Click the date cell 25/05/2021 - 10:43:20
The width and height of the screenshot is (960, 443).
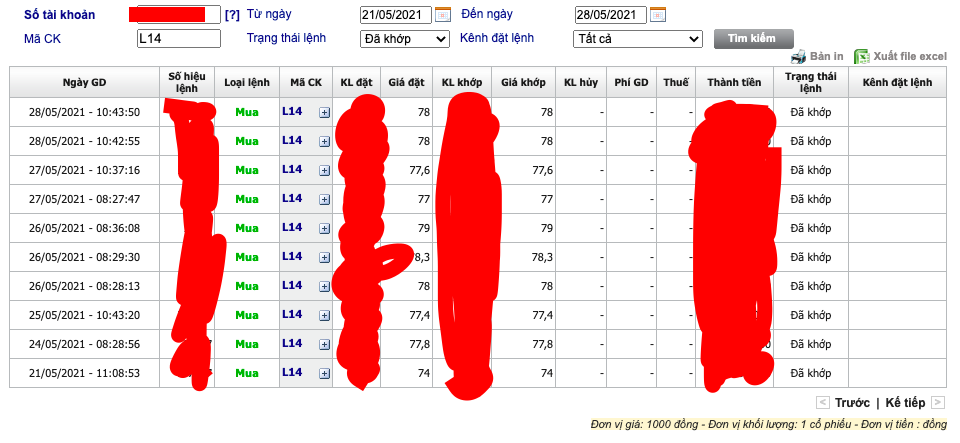(84, 315)
